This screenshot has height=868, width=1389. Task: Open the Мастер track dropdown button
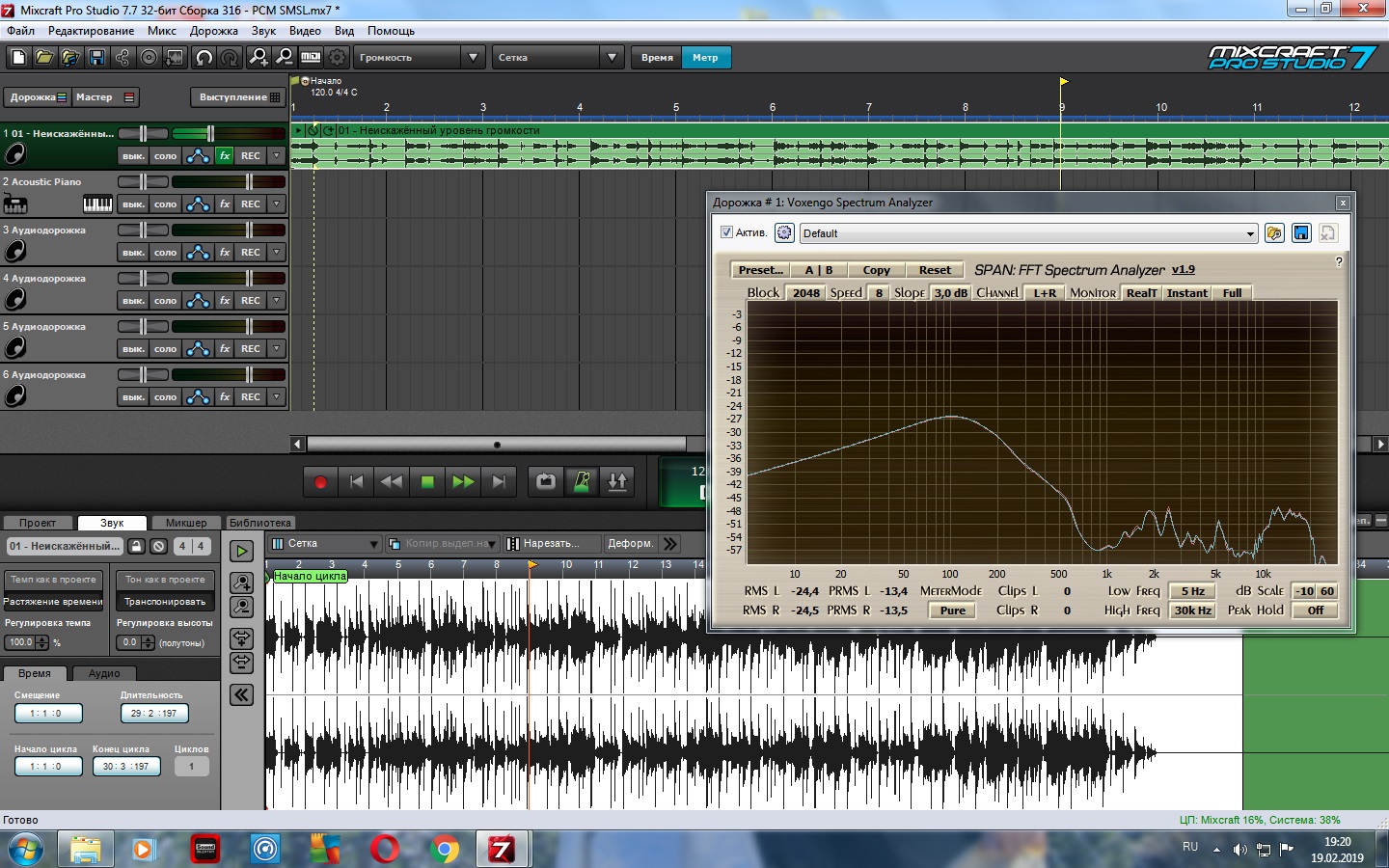click(105, 97)
